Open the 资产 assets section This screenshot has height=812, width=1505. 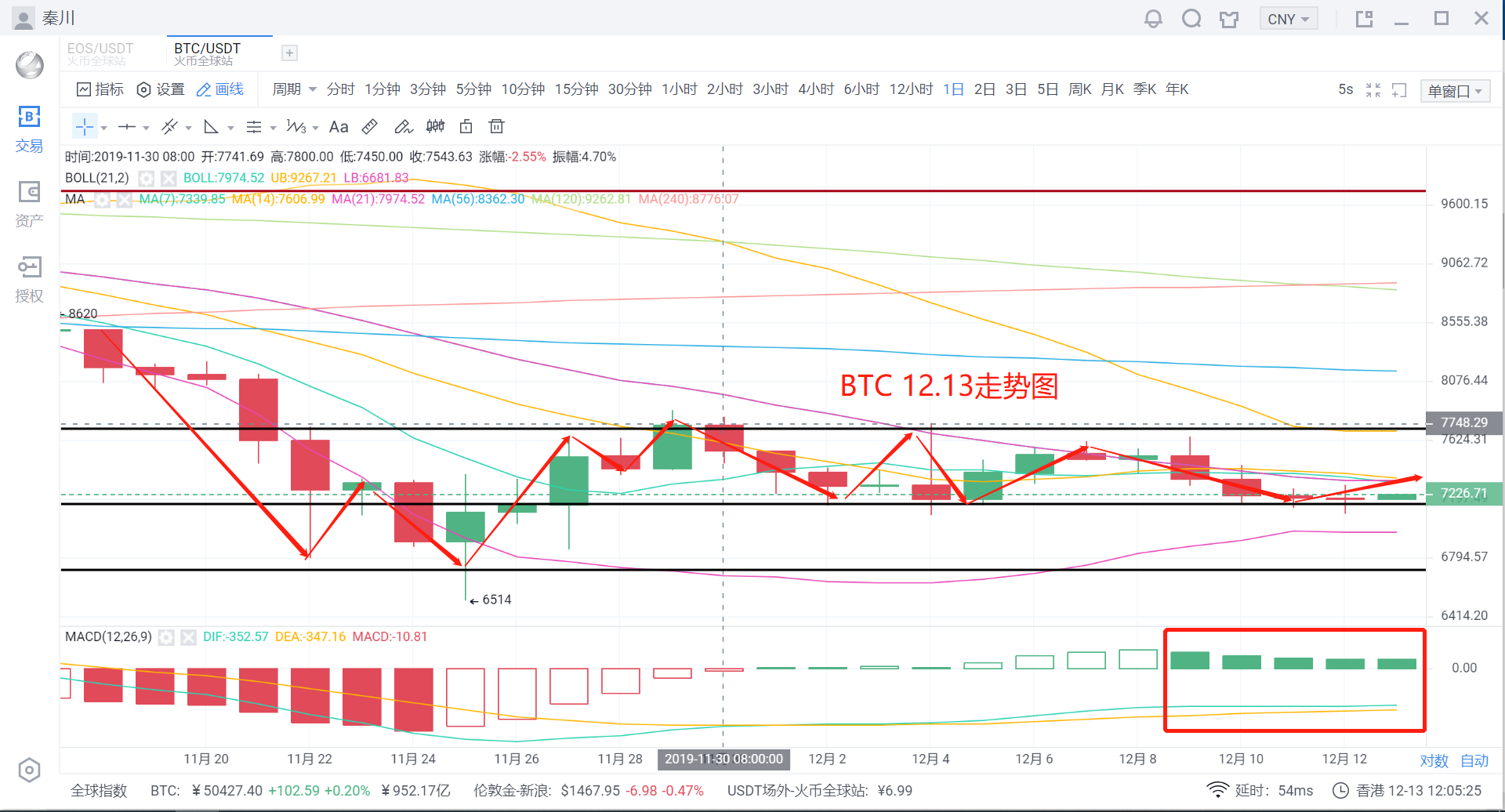point(29,204)
